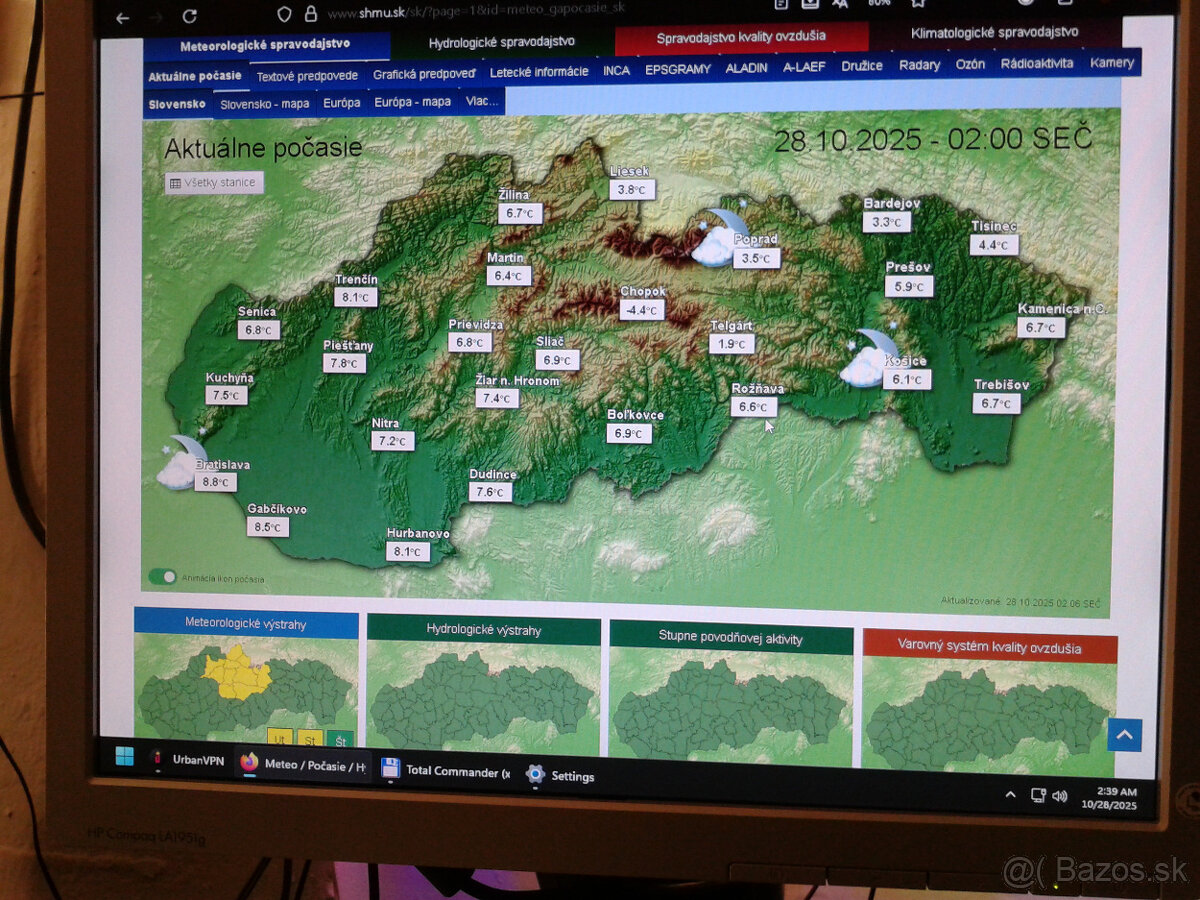
Task: Click the Poprad weather icon on map
Action: pyautogui.click(x=718, y=238)
